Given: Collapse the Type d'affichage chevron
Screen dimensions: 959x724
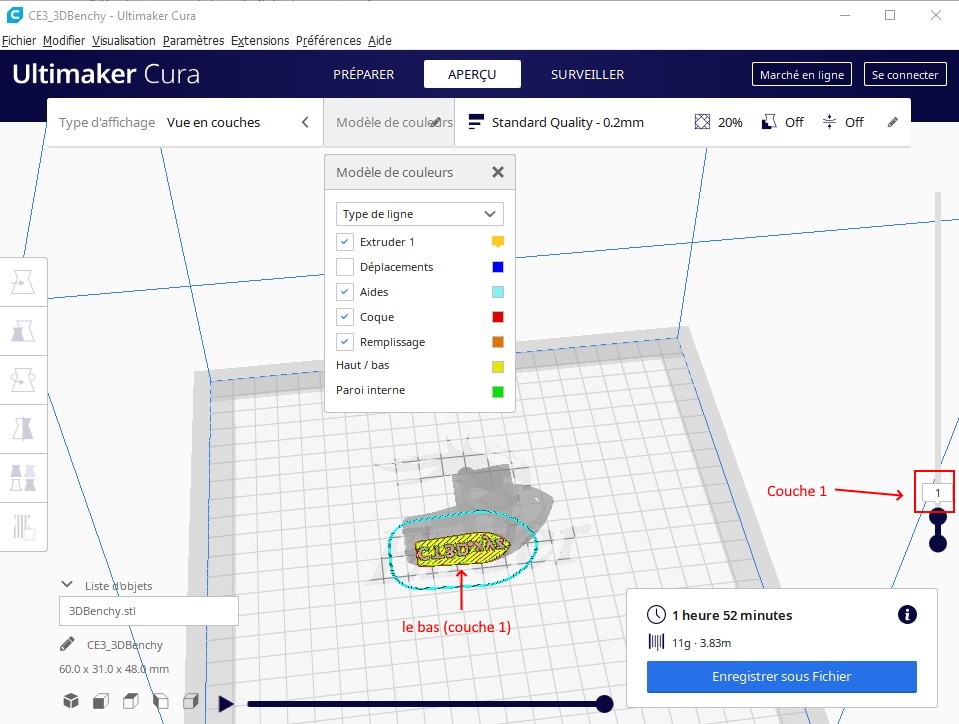Looking at the screenshot, I should coord(305,122).
